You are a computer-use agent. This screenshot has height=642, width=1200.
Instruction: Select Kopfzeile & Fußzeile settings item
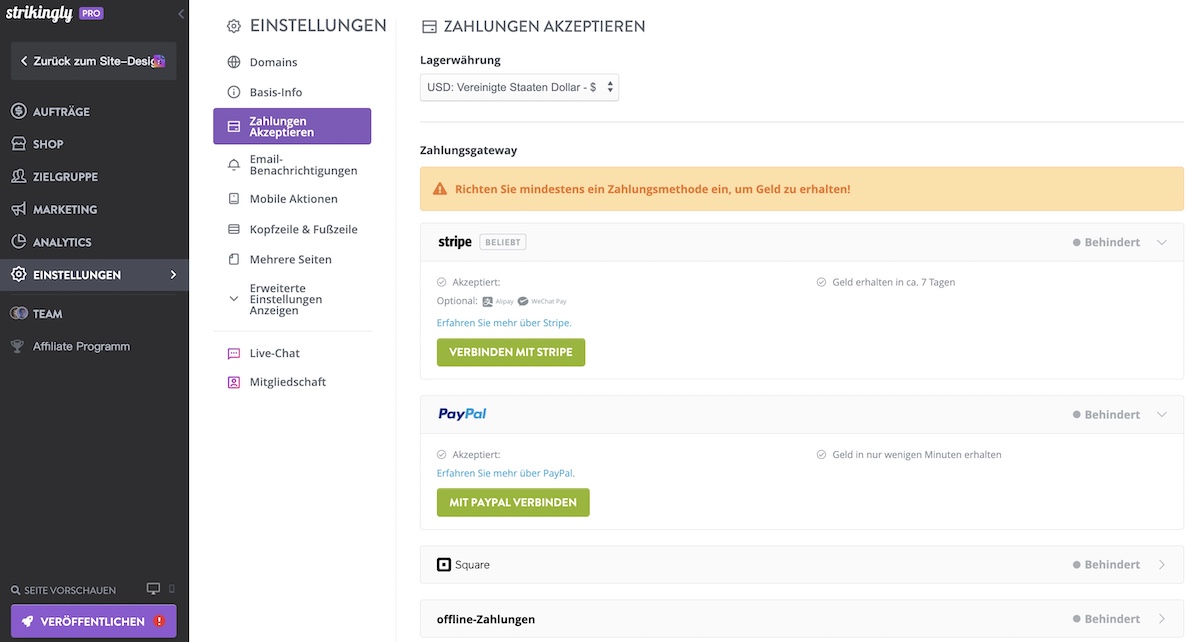(303, 229)
